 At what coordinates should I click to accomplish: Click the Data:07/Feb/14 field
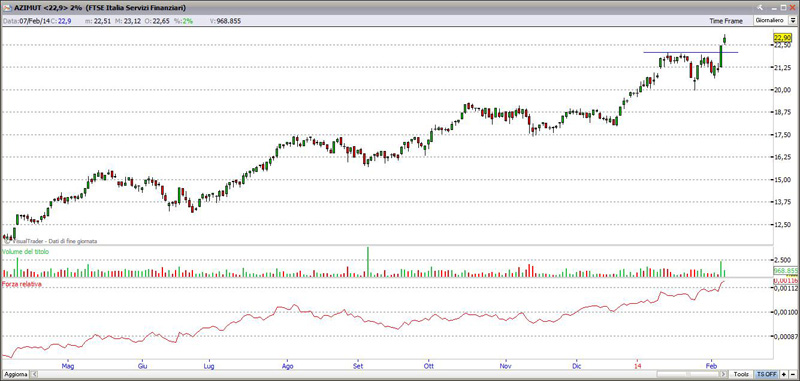point(27,21)
